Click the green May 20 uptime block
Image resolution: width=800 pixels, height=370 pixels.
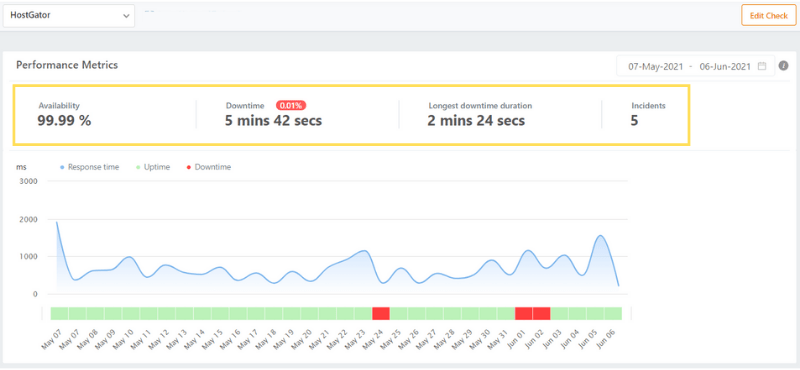(310, 313)
